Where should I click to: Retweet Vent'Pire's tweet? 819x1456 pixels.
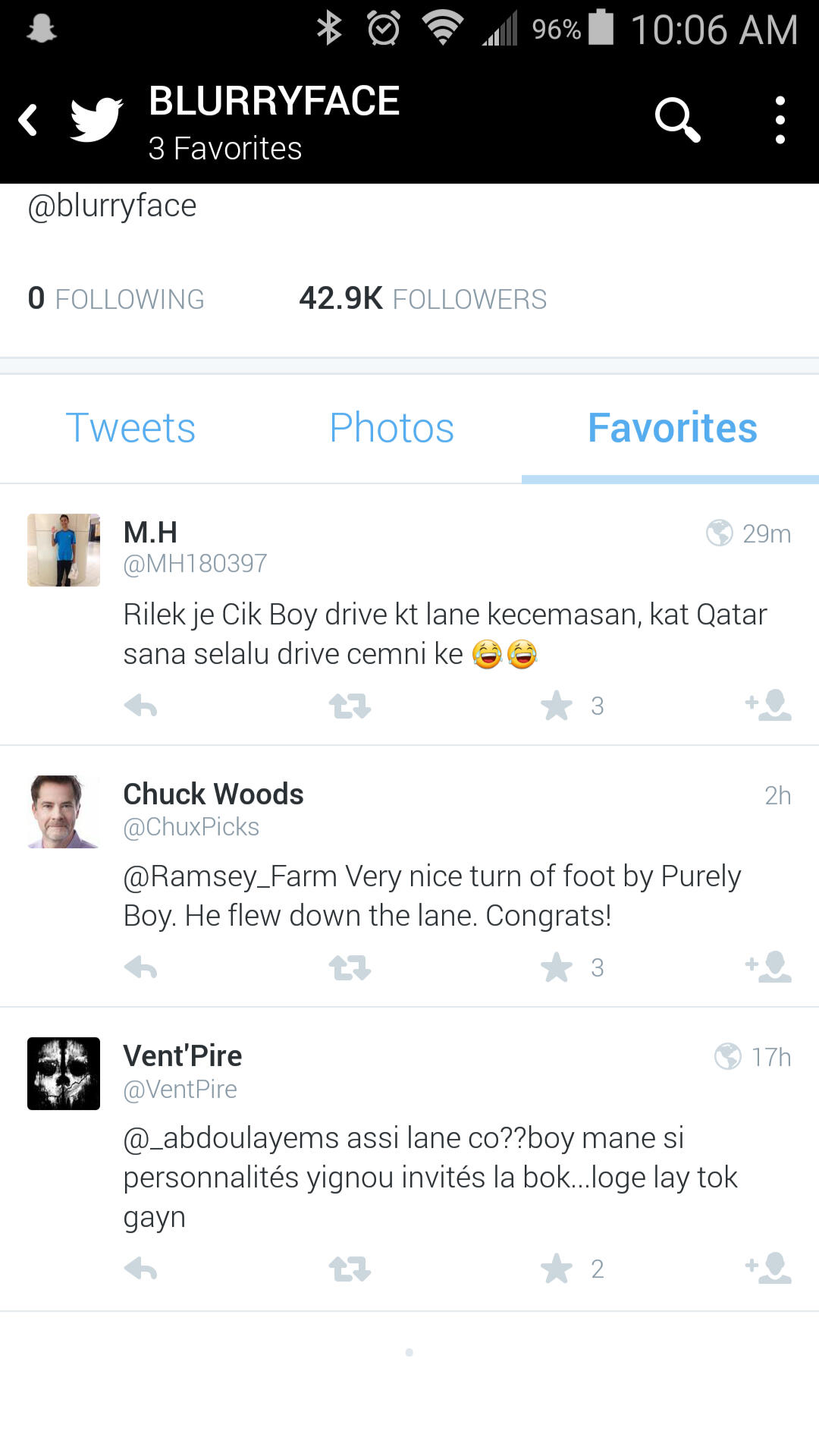[x=350, y=1269]
